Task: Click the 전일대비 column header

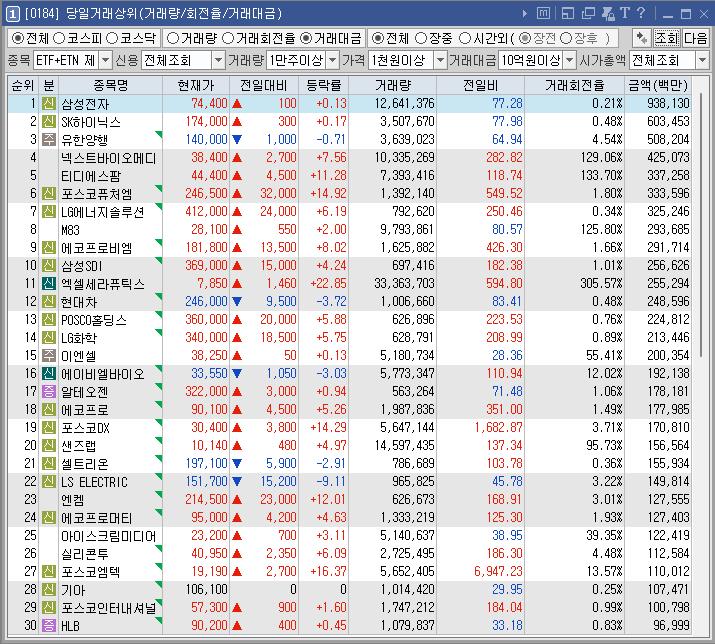Action: 264,85
